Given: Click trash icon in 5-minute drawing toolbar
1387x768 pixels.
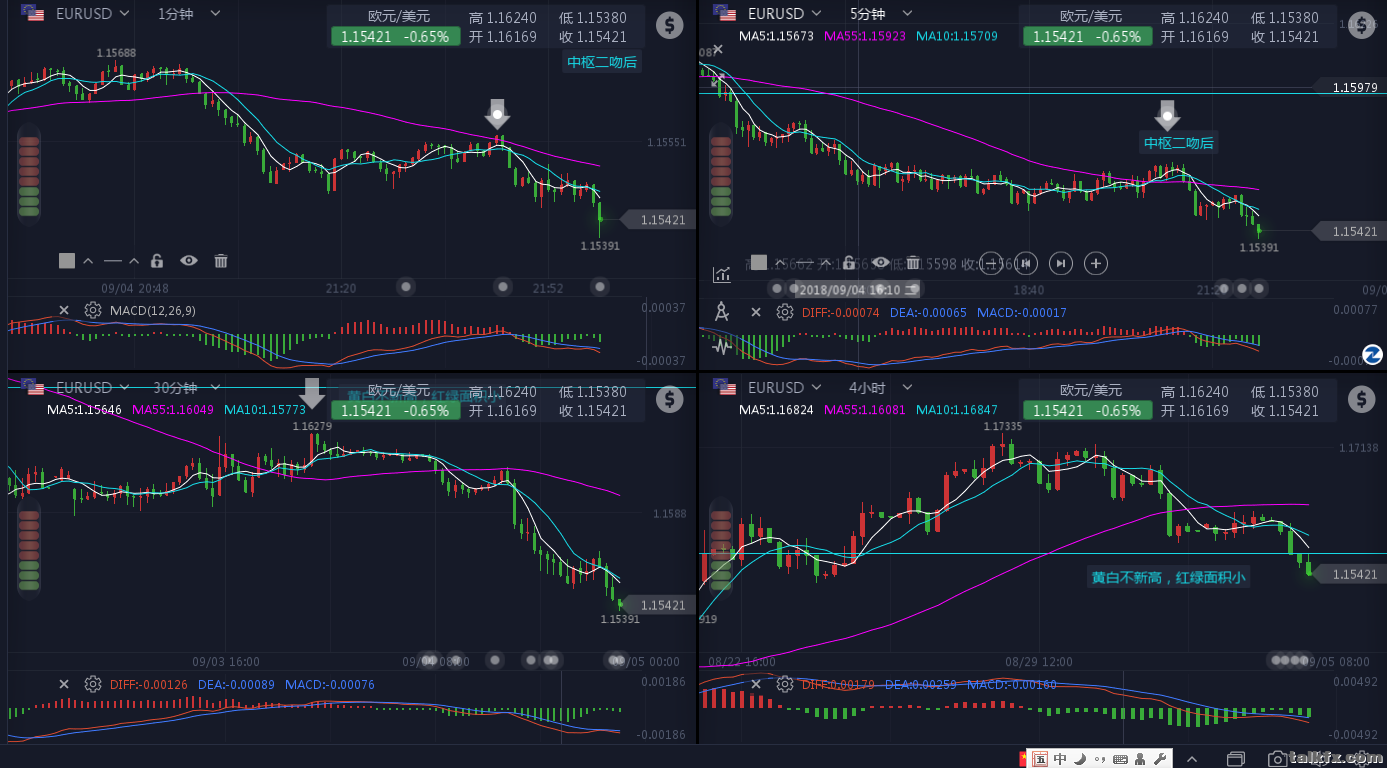Looking at the screenshot, I should (x=913, y=263).
